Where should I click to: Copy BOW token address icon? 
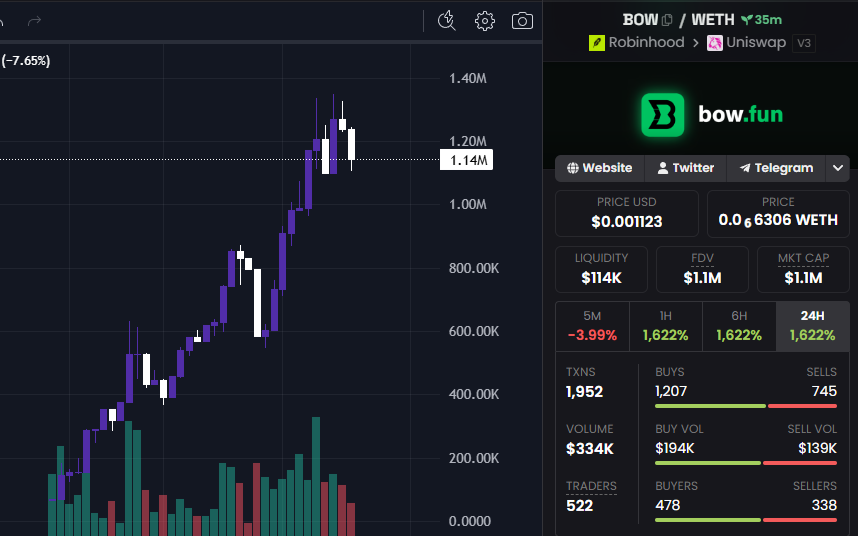coord(667,20)
